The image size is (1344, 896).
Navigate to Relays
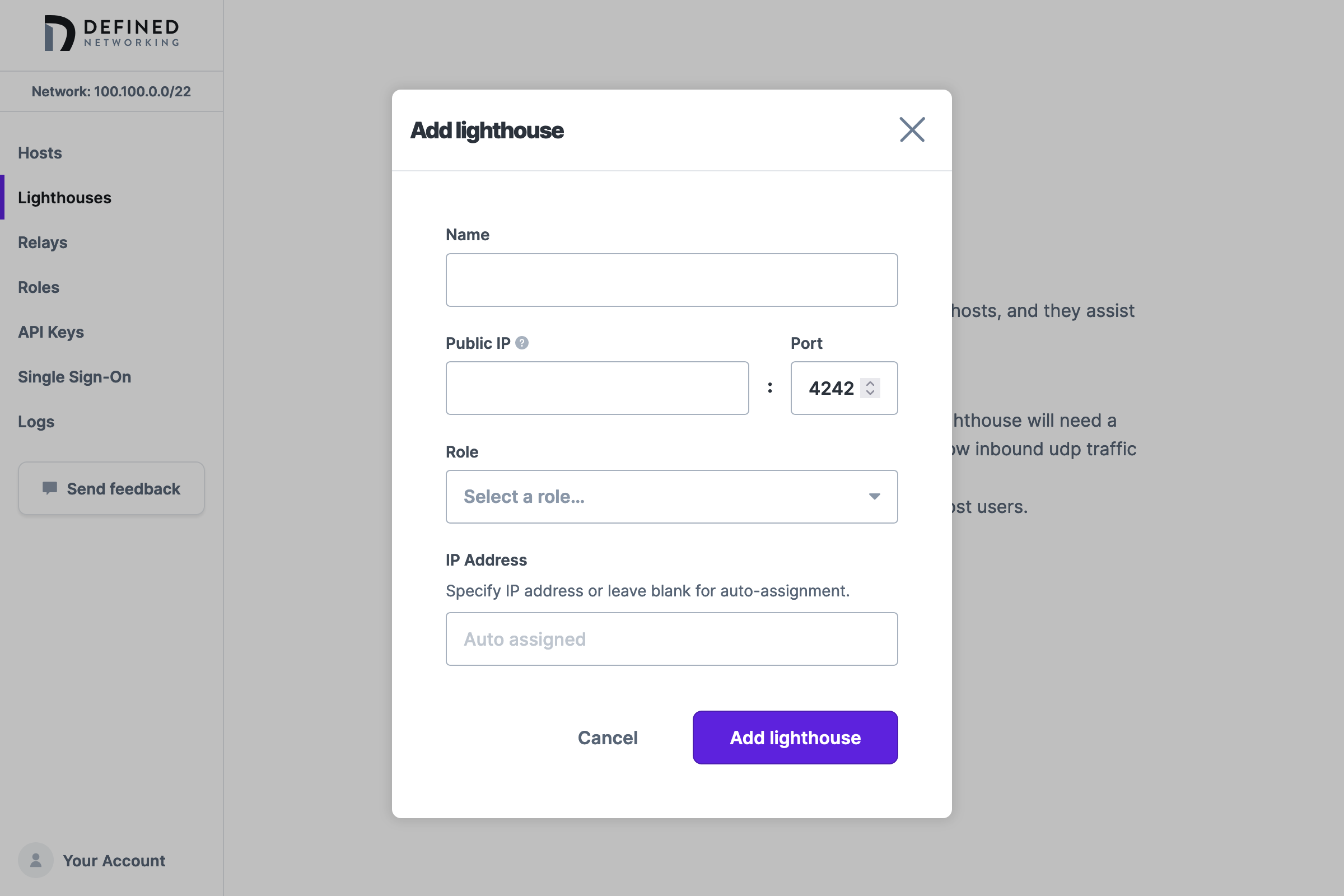[x=43, y=242]
